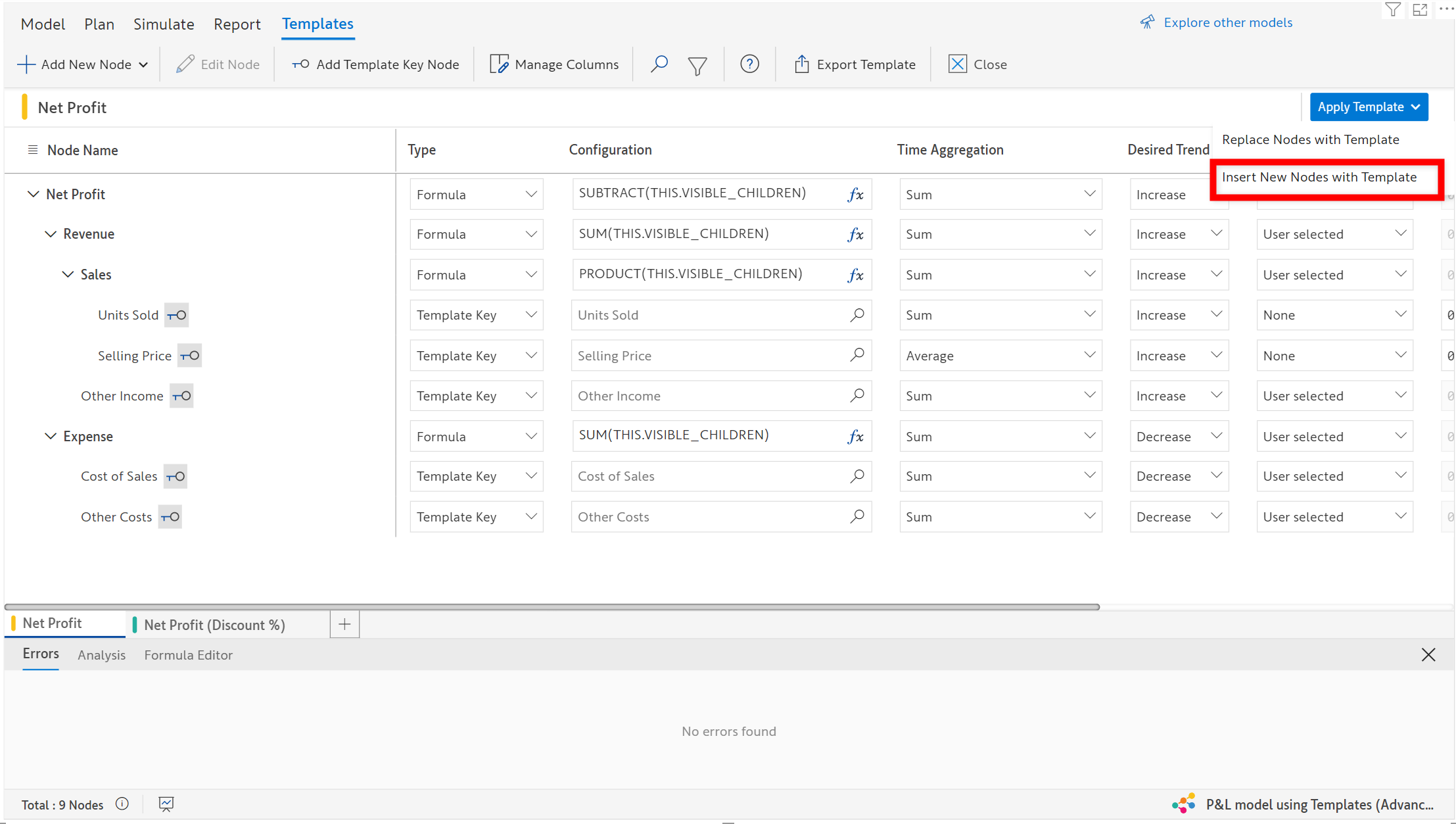Click the fx icon in Net Profit row

coord(855,195)
